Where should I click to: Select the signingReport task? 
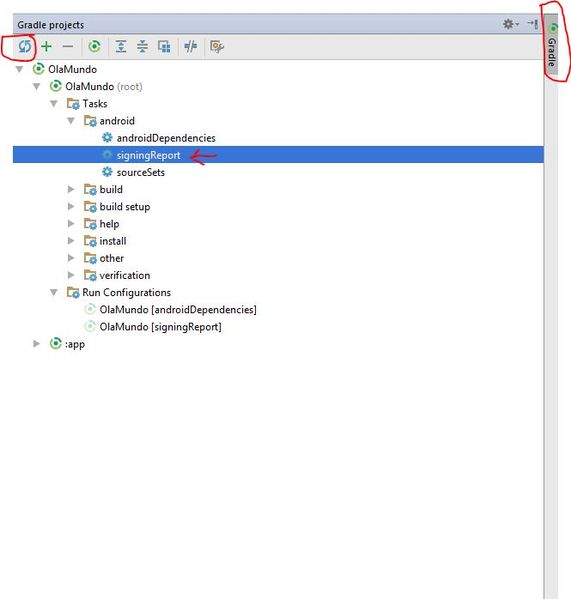tap(148, 155)
